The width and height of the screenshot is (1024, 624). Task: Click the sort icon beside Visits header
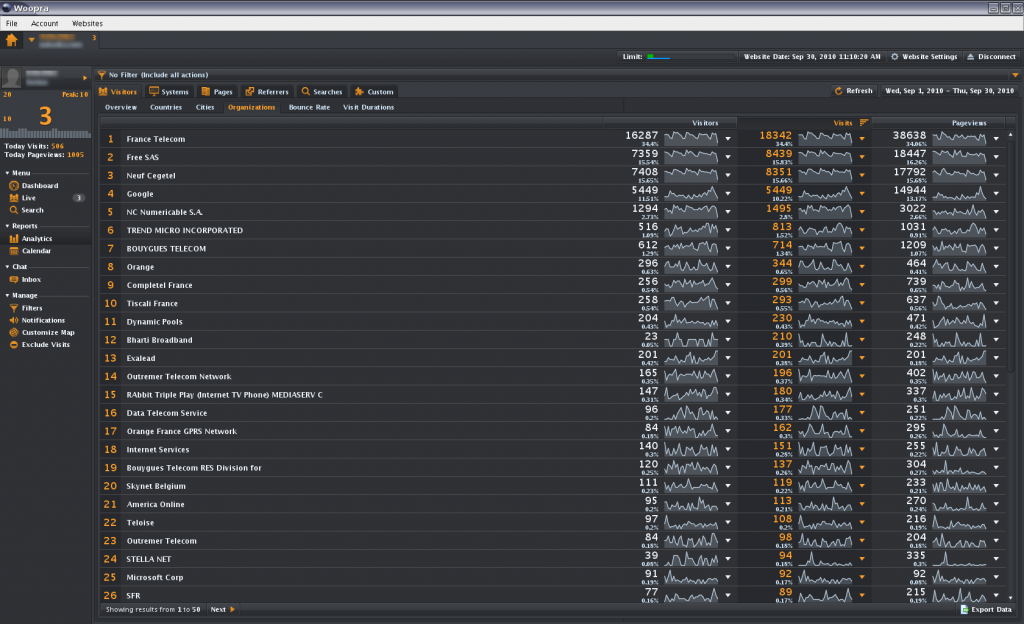pyautogui.click(x=864, y=123)
